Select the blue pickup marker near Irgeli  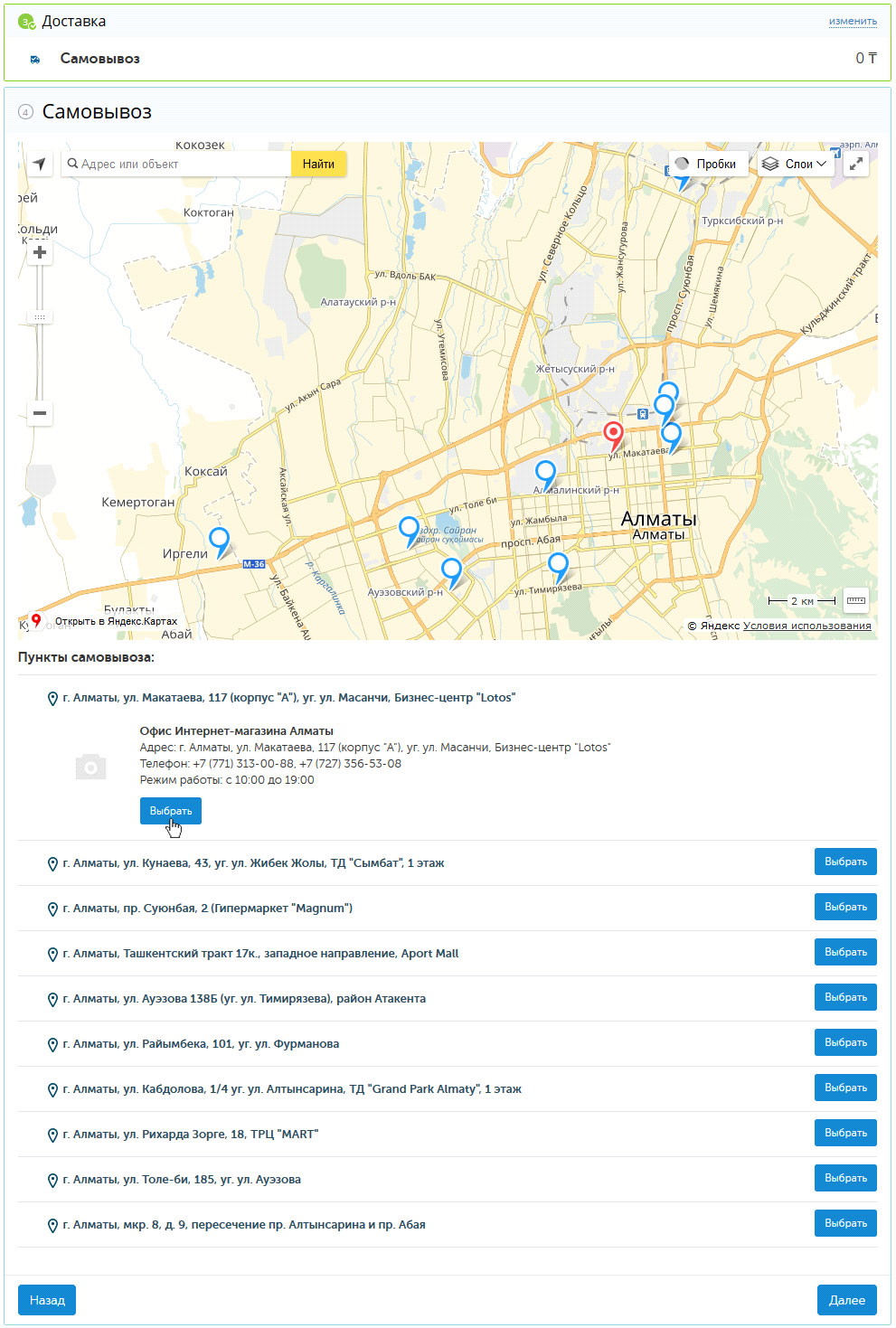219,540
